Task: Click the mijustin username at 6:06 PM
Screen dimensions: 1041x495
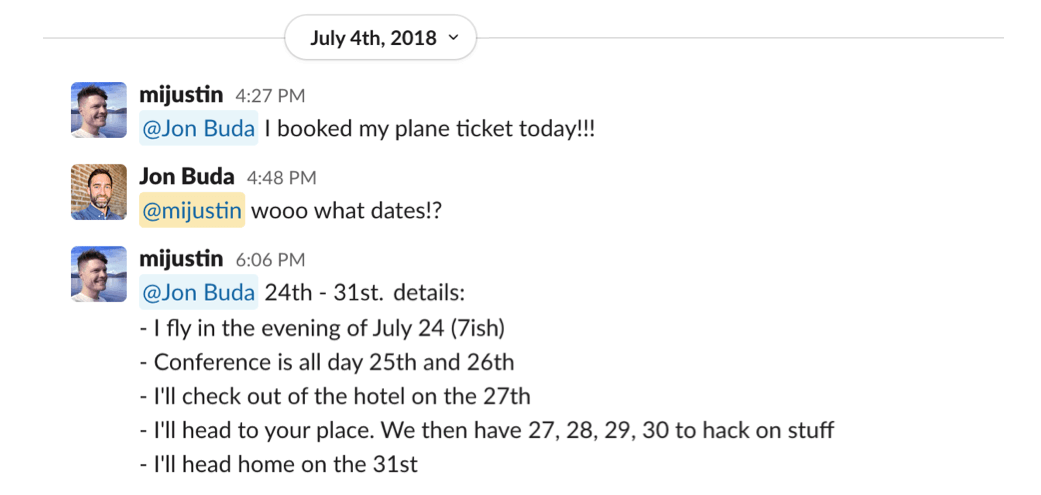Action: [181, 259]
